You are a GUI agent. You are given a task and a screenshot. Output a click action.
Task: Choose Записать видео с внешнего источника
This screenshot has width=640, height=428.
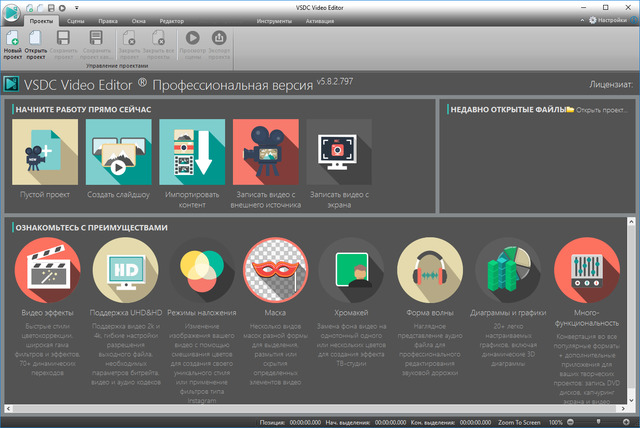coord(266,152)
